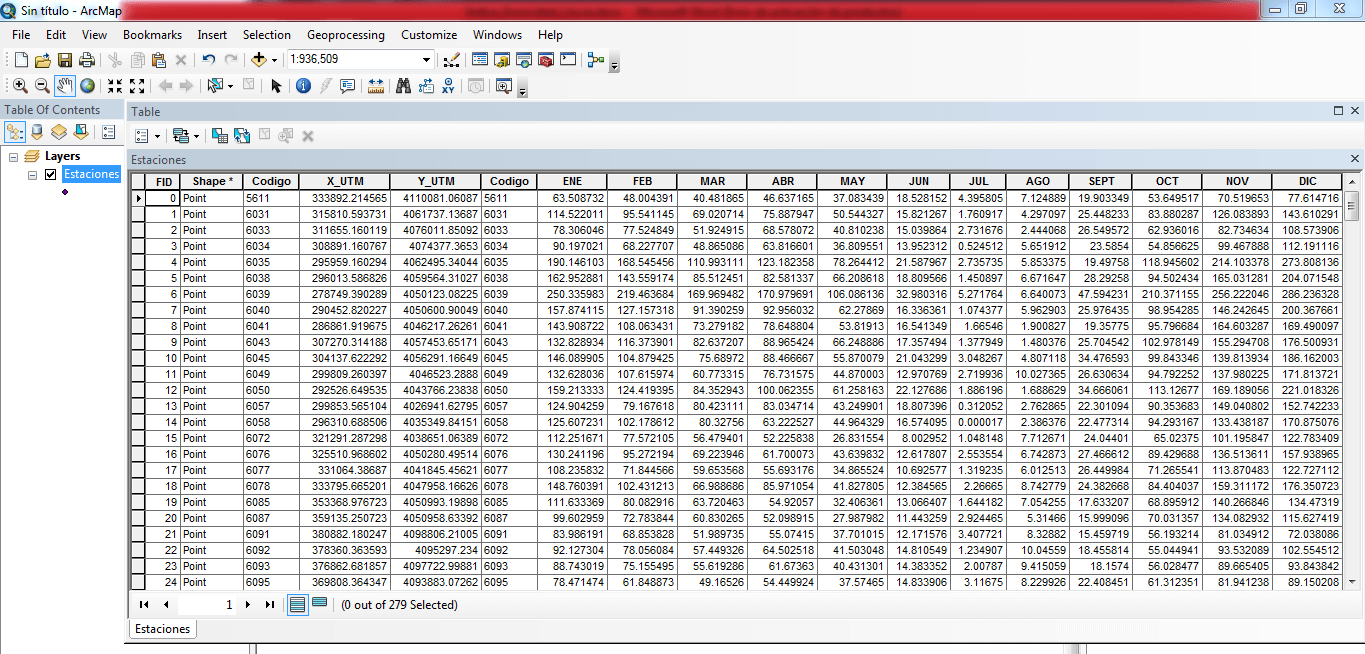The width and height of the screenshot is (1365, 654).
Task: Go to the last record button
Action: pyautogui.click(x=269, y=604)
